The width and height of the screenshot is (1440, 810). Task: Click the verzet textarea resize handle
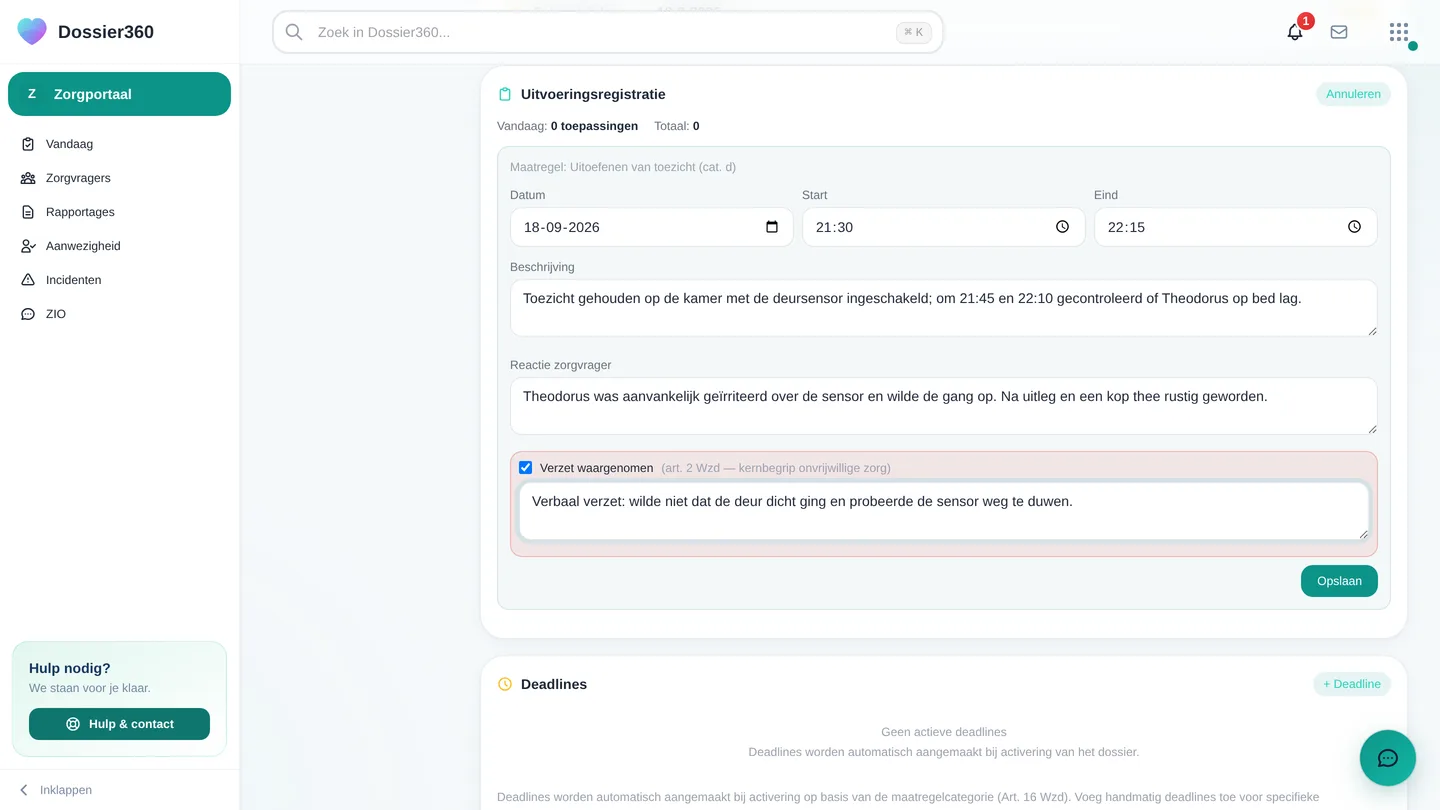point(1363,534)
